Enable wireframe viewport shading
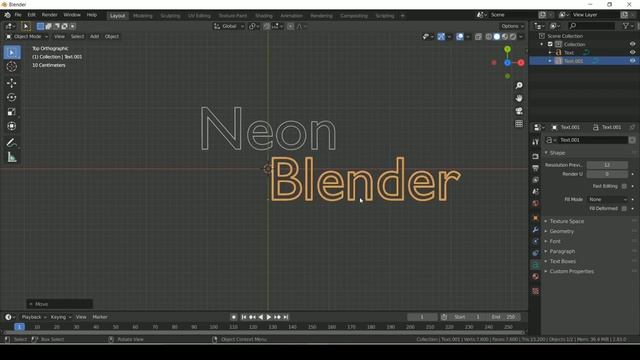The image size is (640, 360). pyautogui.click(x=489, y=37)
